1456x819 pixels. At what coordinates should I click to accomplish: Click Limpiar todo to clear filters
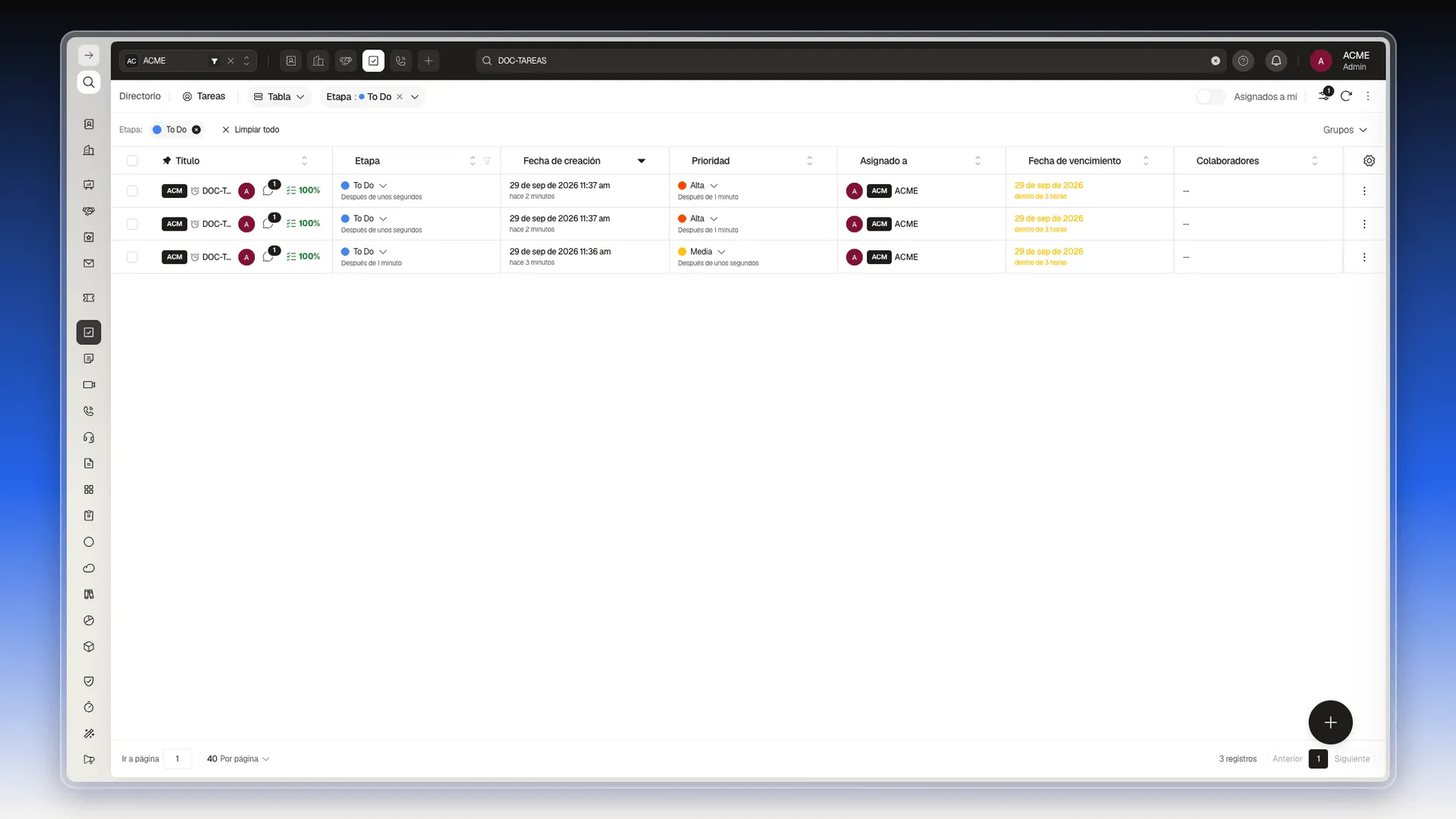pyautogui.click(x=251, y=130)
